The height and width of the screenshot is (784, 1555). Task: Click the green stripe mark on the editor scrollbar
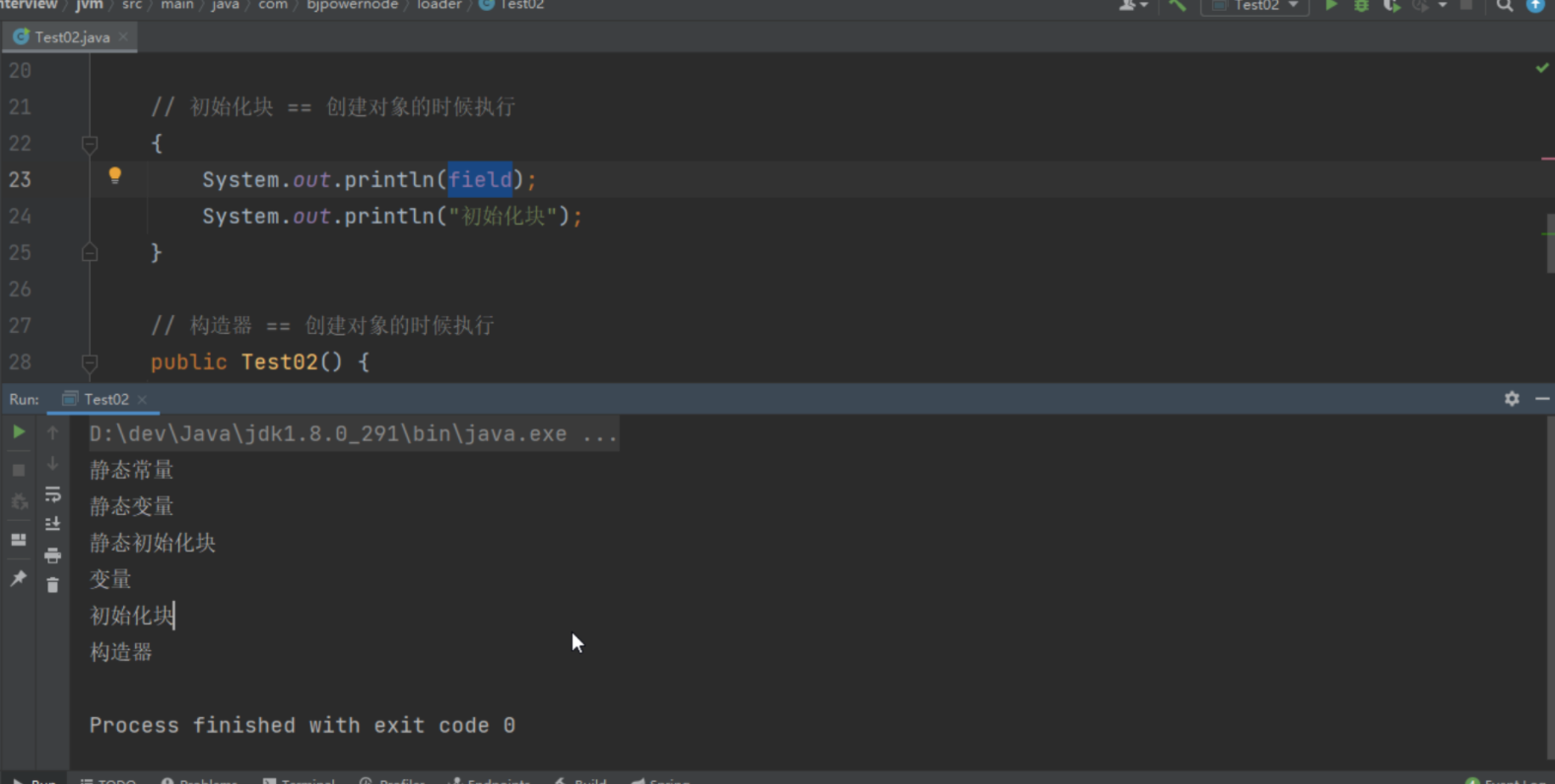pos(1548,234)
